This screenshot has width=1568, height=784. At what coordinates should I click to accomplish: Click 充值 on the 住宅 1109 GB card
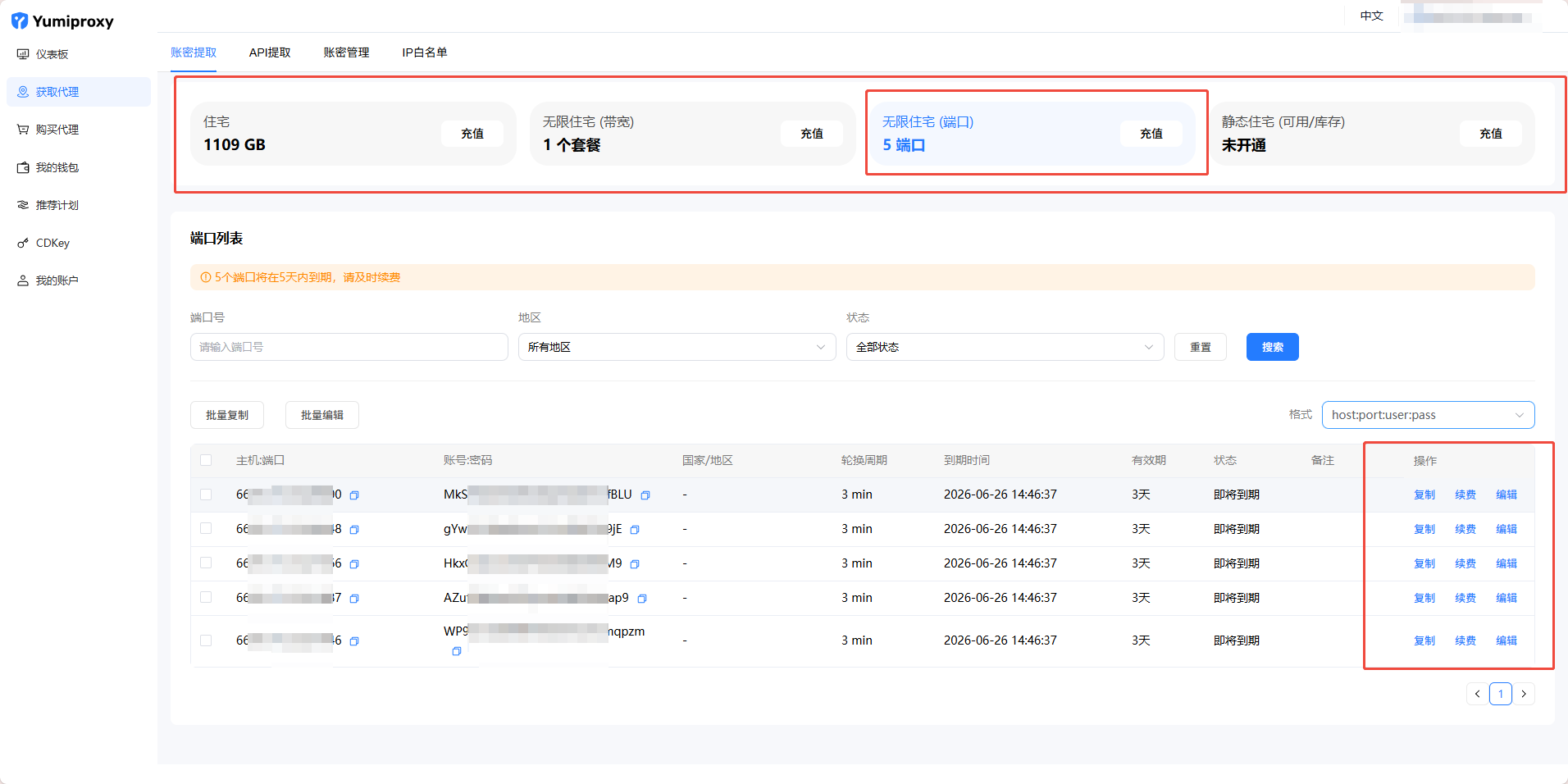point(472,134)
